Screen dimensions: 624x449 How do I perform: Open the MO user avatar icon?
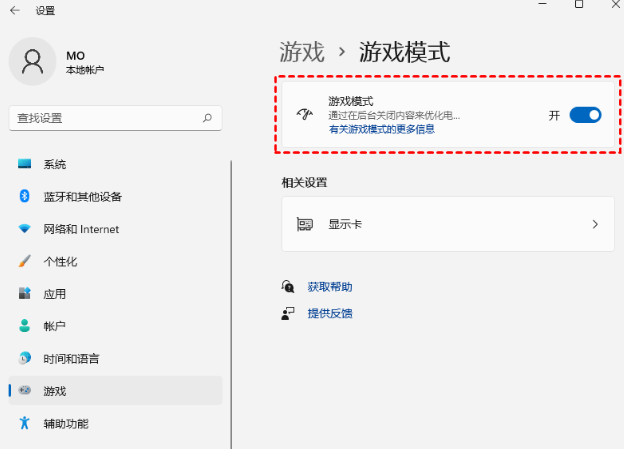pyautogui.click(x=33, y=61)
